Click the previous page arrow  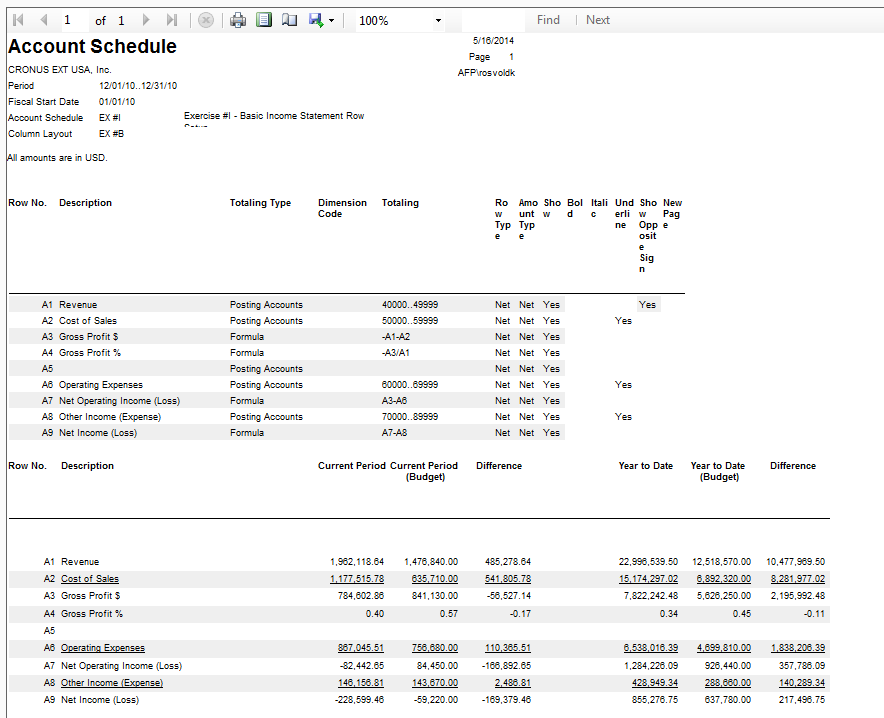[x=43, y=20]
